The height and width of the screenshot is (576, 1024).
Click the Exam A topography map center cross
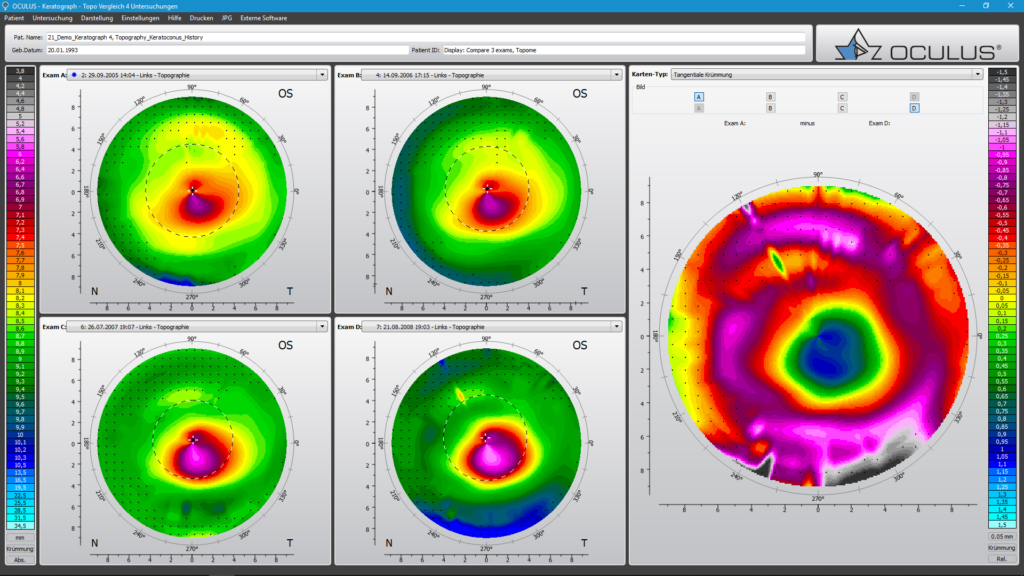(193, 189)
